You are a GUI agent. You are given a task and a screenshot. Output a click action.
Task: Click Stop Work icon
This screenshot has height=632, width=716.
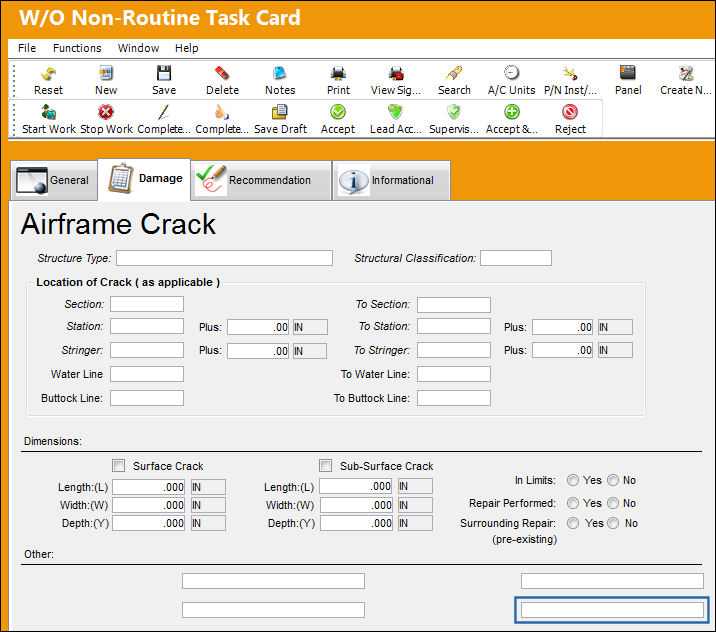pyautogui.click(x=106, y=112)
